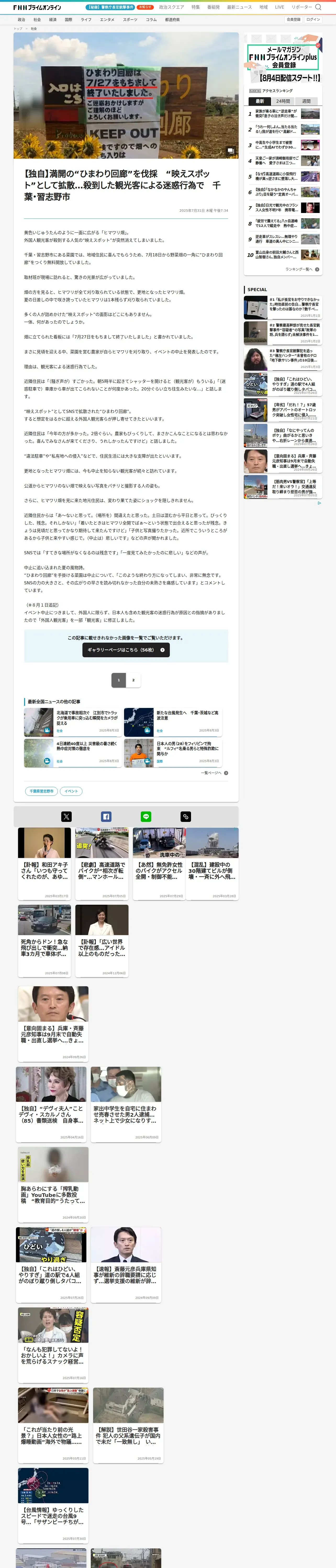Click the video icon on 4日連続40度以上 card

click(47, 761)
